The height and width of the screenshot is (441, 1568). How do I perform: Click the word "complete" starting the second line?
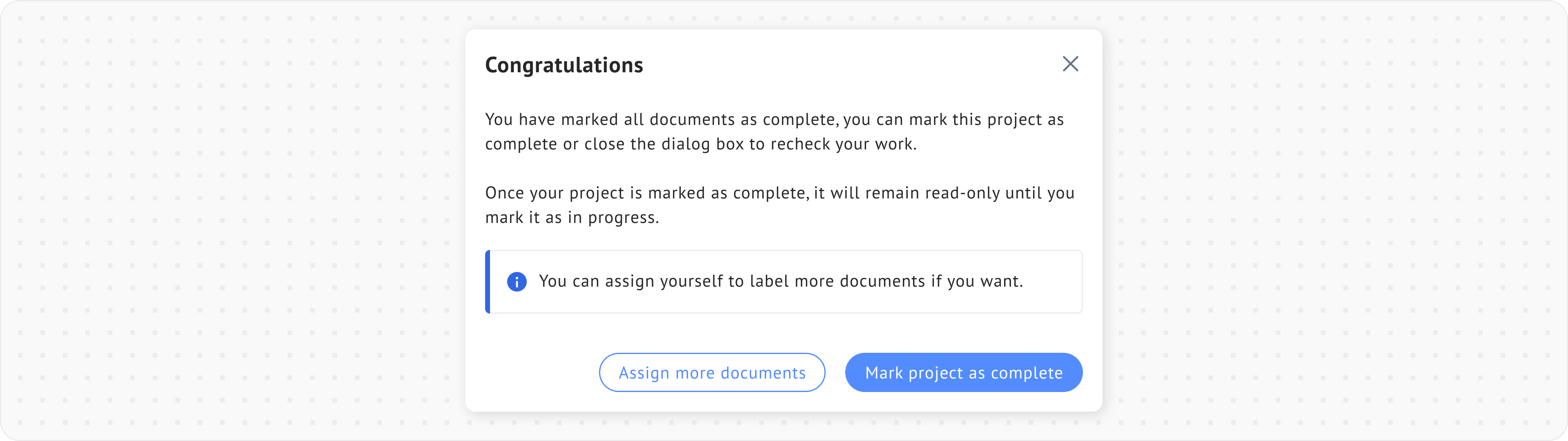pos(521,145)
